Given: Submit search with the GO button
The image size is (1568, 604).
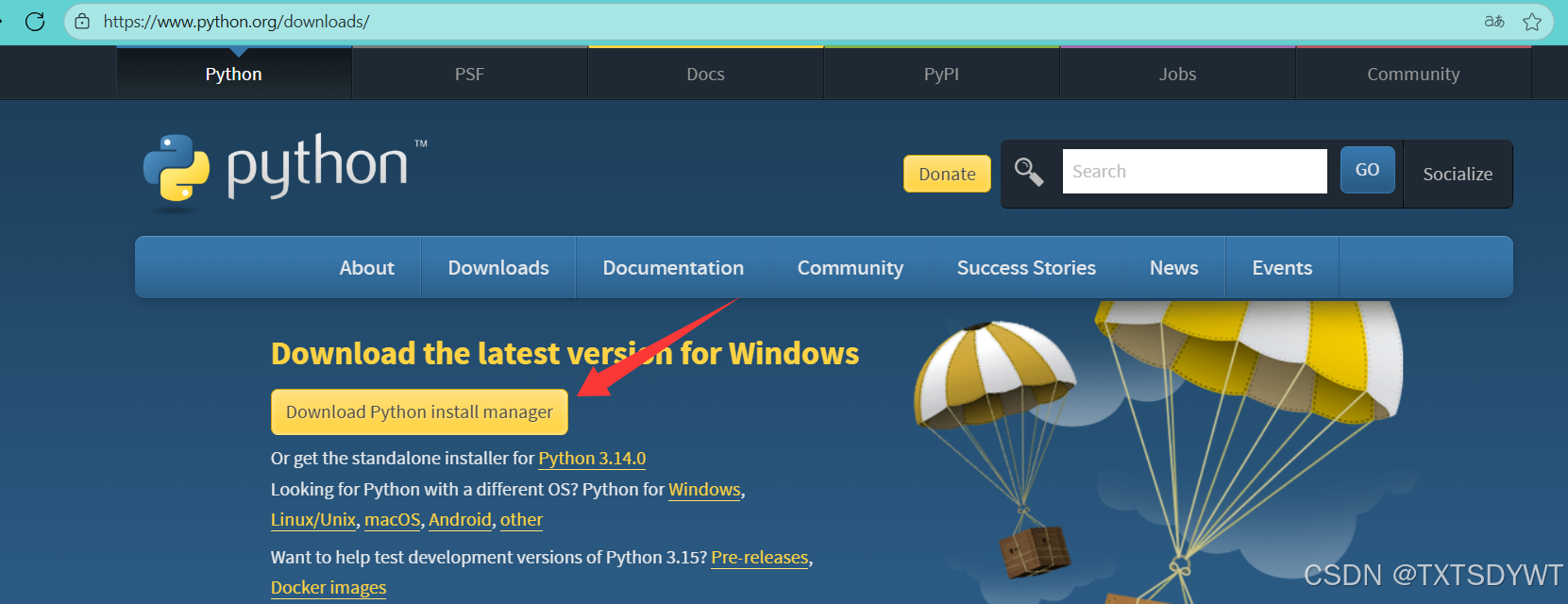Looking at the screenshot, I should tap(1367, 170).
